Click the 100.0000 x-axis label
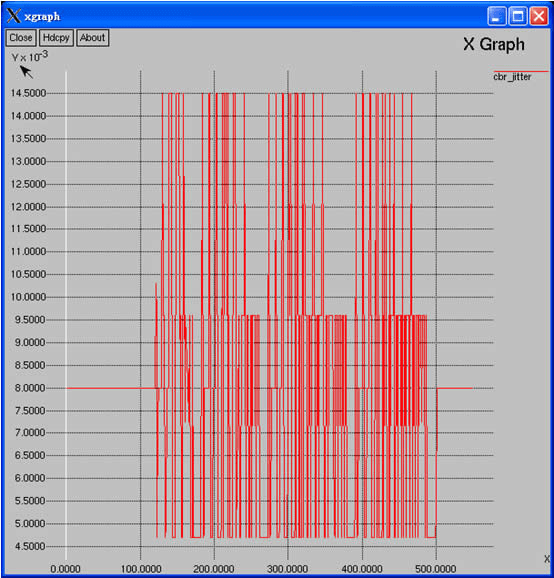554x578 pixels. 141,569
